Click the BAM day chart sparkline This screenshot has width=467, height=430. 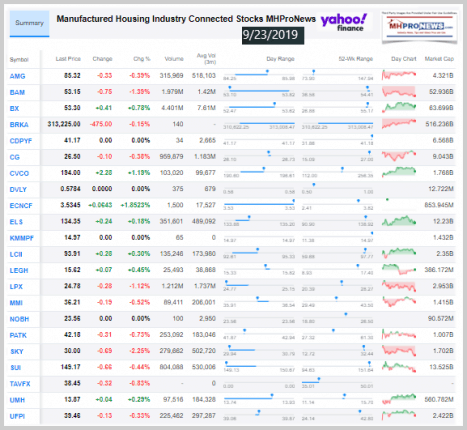tap(399, 91)
